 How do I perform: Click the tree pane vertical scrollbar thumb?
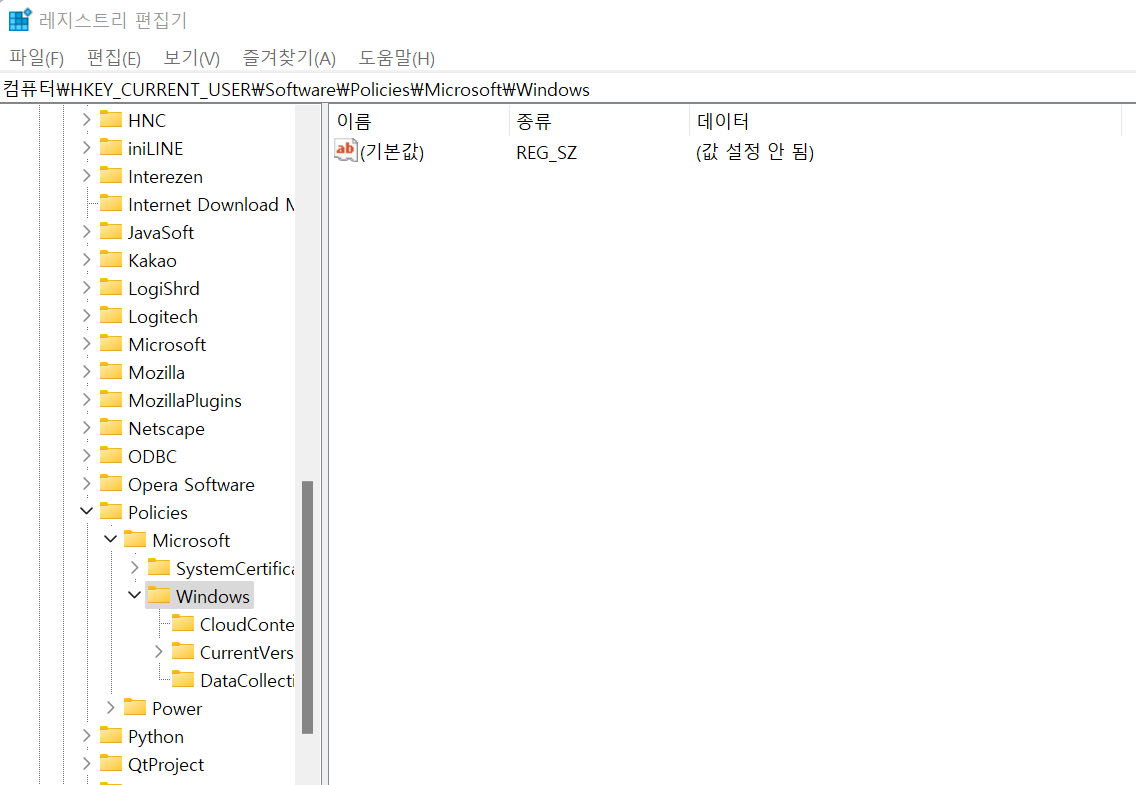pos(307,607)
